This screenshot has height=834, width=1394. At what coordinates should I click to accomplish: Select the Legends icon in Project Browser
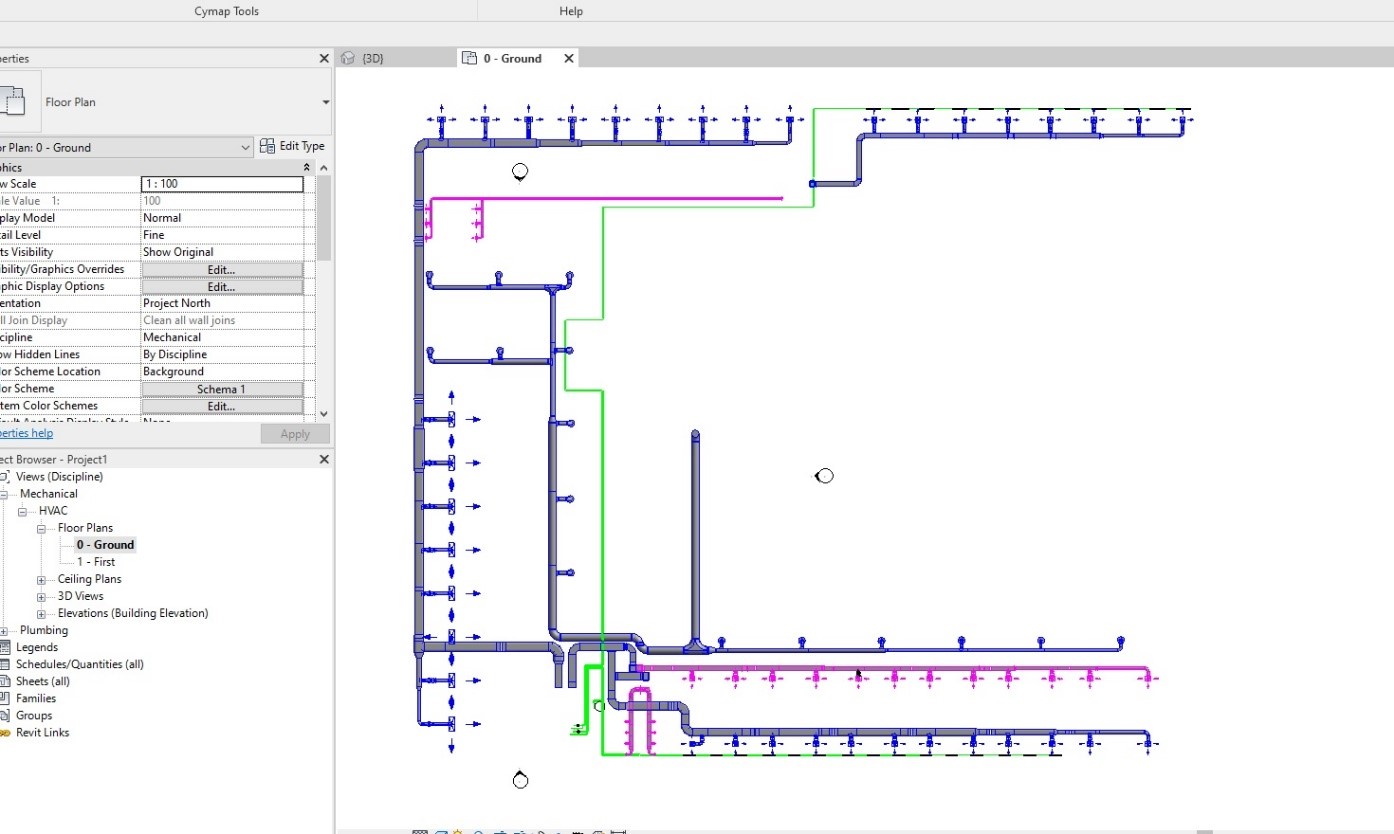[x=5, y=647]
